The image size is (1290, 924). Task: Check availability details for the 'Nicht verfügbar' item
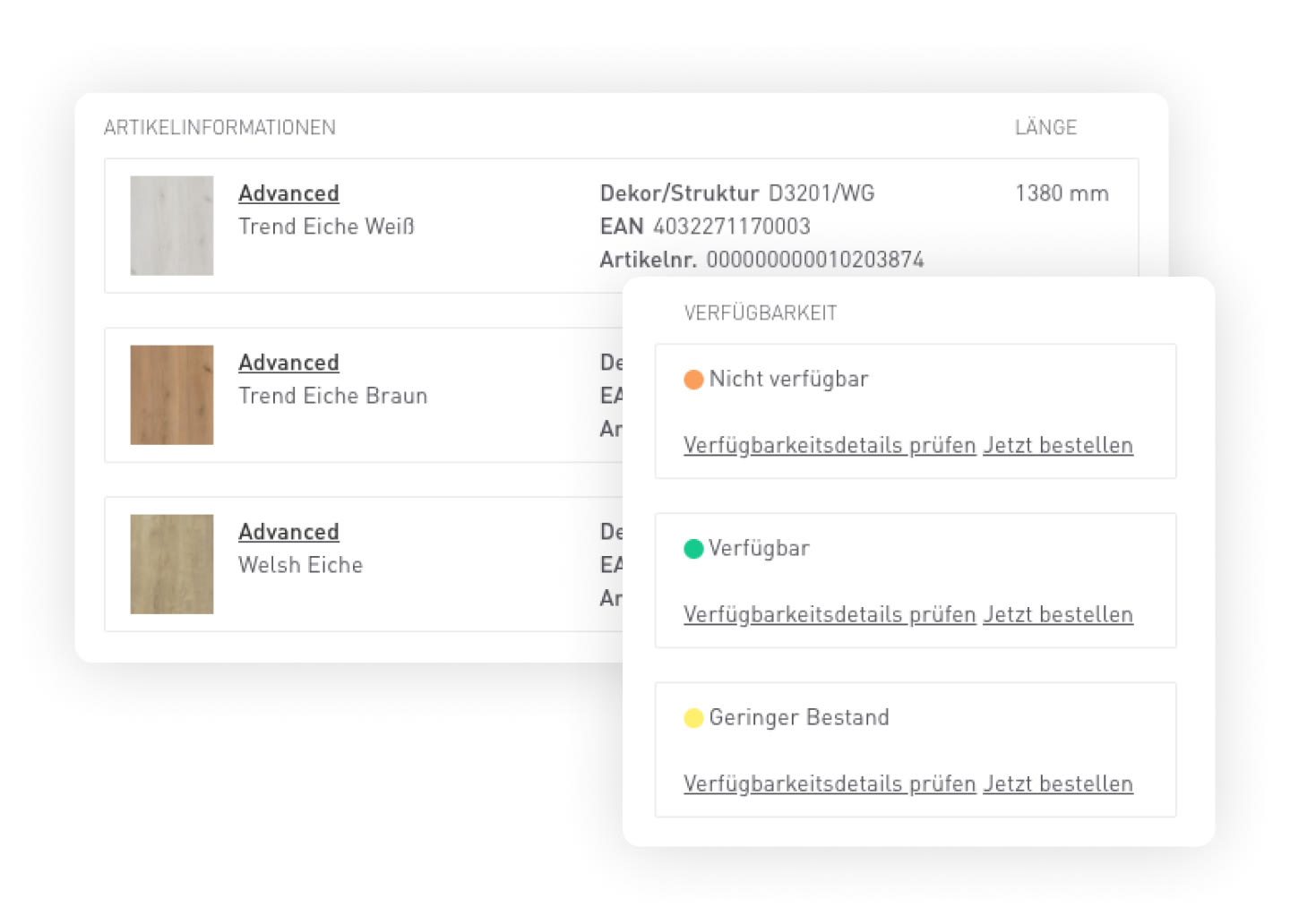pyautogui.click(x=830, y=445)
